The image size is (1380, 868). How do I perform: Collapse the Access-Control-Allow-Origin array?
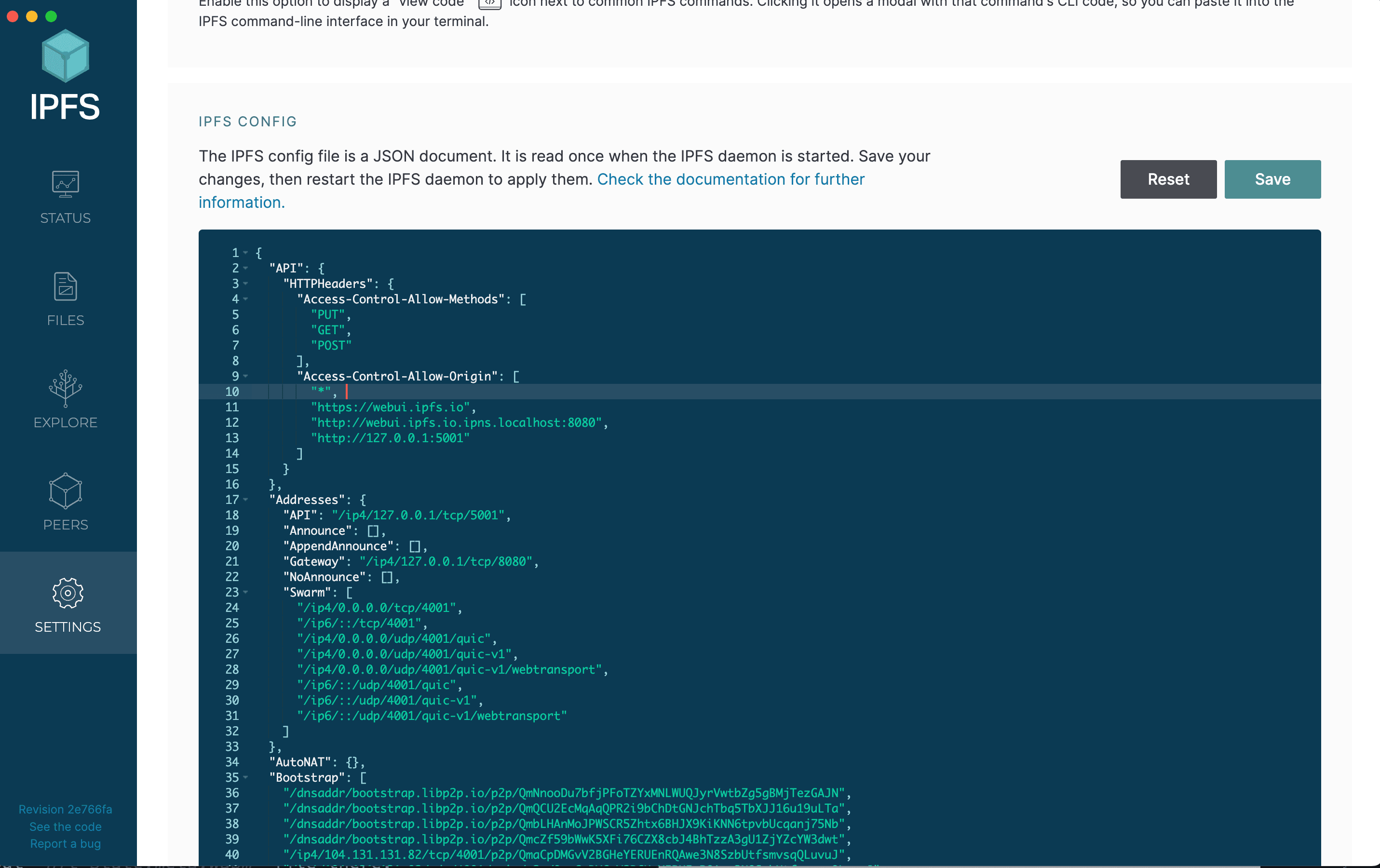(246, 377)
